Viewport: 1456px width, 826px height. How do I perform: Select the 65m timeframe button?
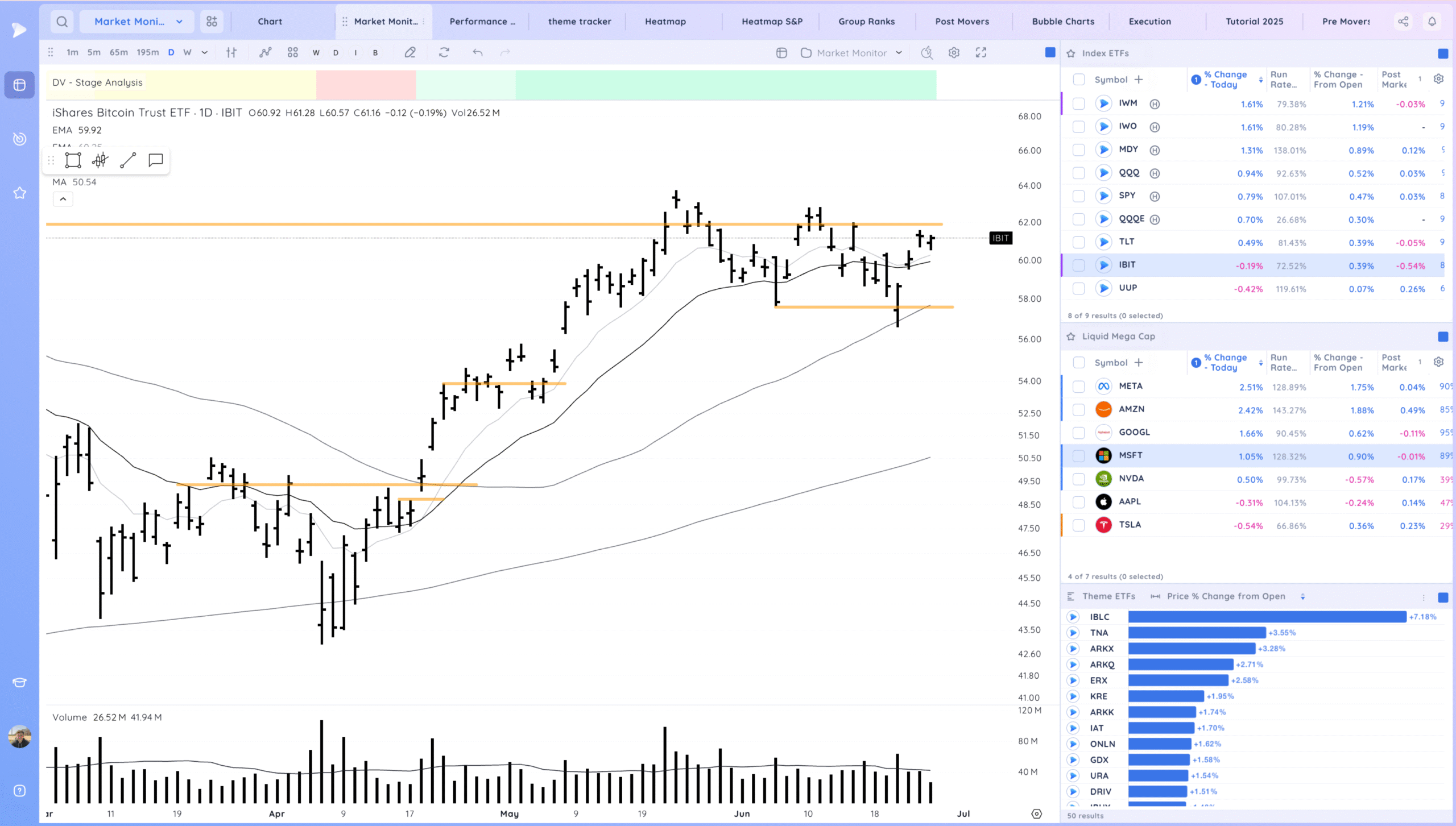point(118,53)
